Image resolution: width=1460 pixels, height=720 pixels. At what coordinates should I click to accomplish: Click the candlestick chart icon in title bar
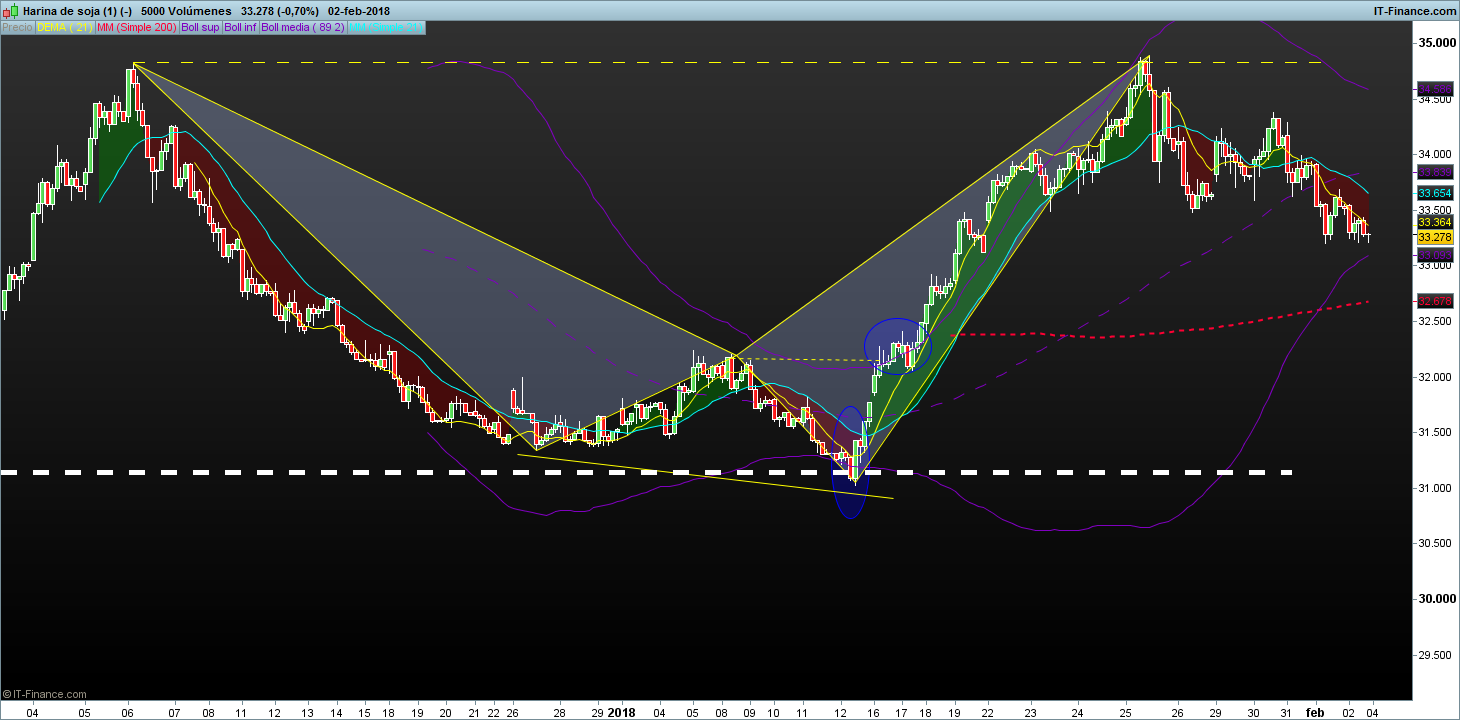pyautogui.click(x=11, y=10)
